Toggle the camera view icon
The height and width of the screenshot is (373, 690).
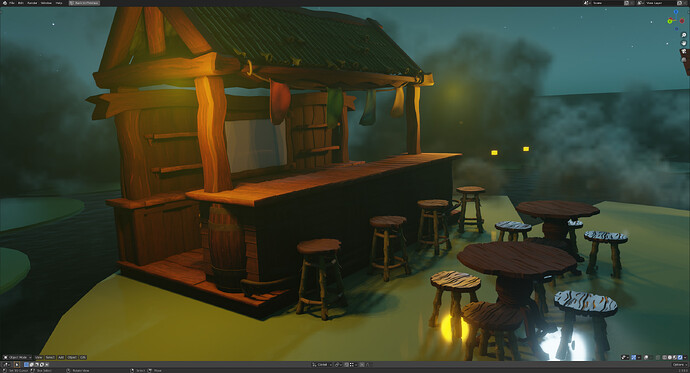pyautogui.click(x=684, y=51)
